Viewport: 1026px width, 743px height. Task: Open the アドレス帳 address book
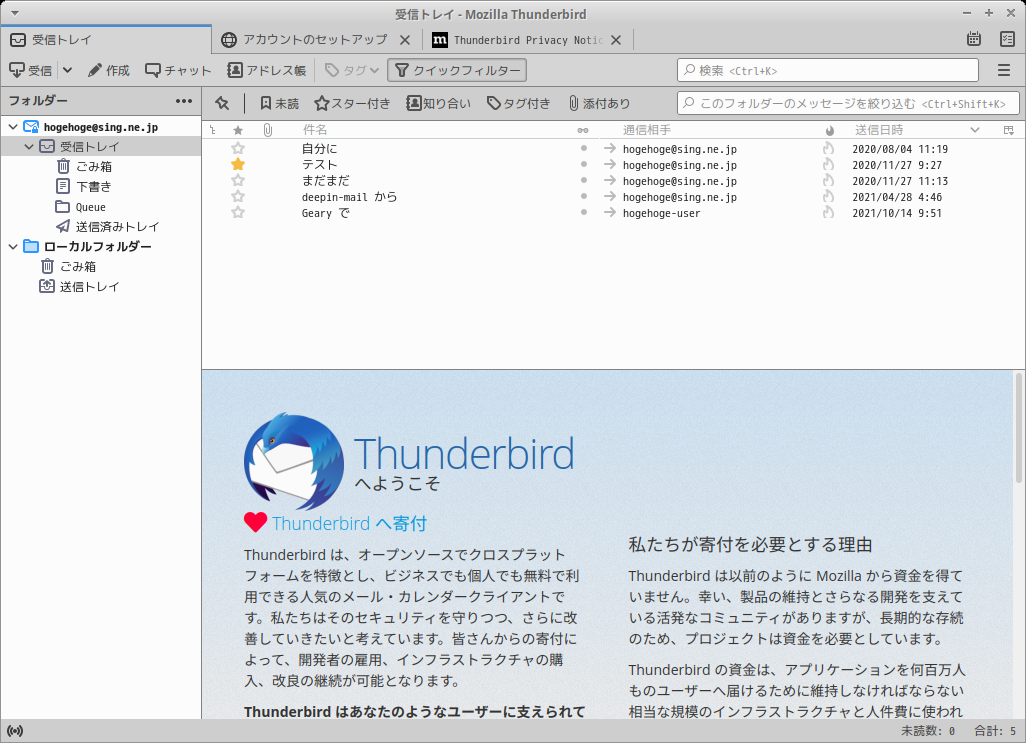[267, 70]
